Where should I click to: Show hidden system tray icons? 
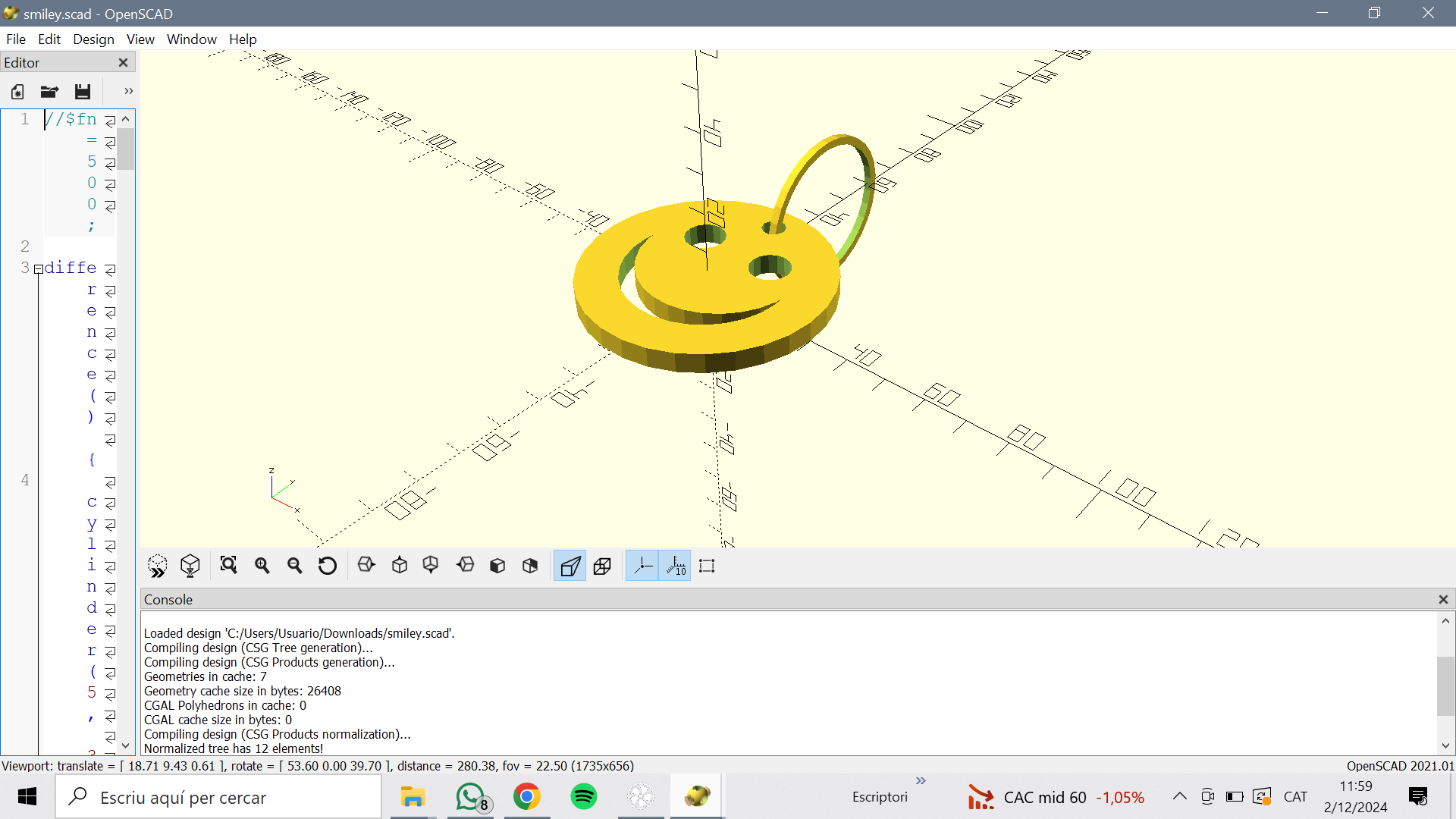(1179, 796)
